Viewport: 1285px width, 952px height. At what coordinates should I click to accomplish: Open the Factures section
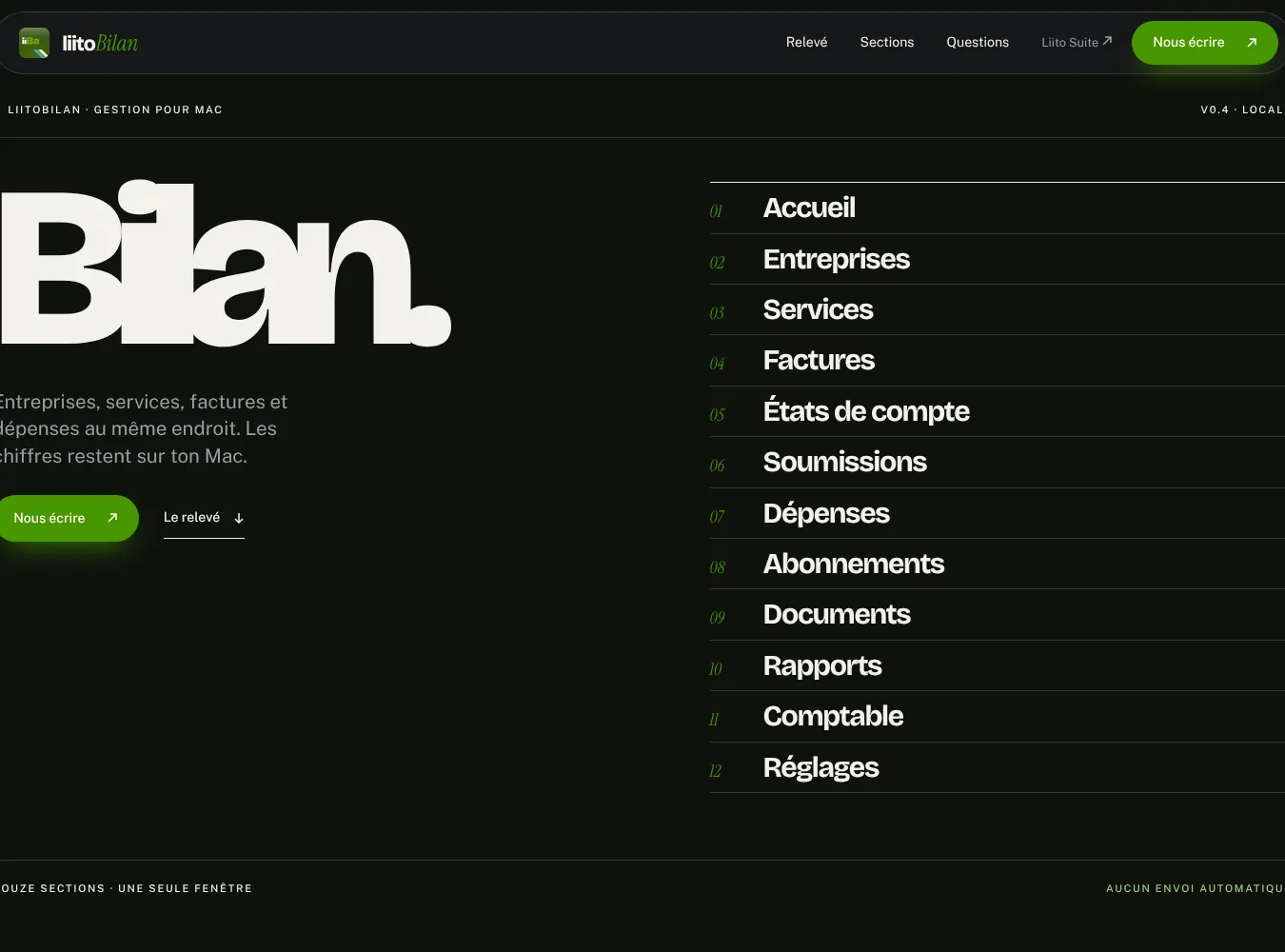[998, 361]
